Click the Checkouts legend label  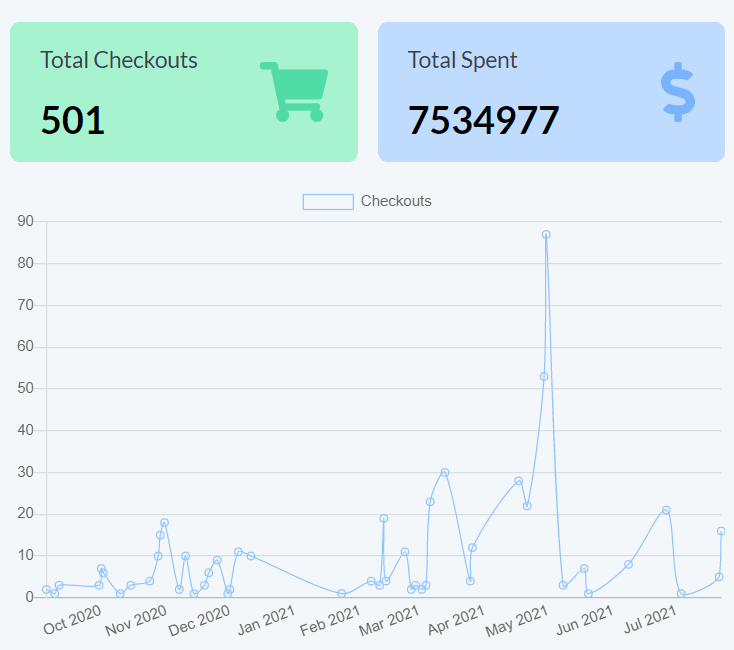(396, 201)
